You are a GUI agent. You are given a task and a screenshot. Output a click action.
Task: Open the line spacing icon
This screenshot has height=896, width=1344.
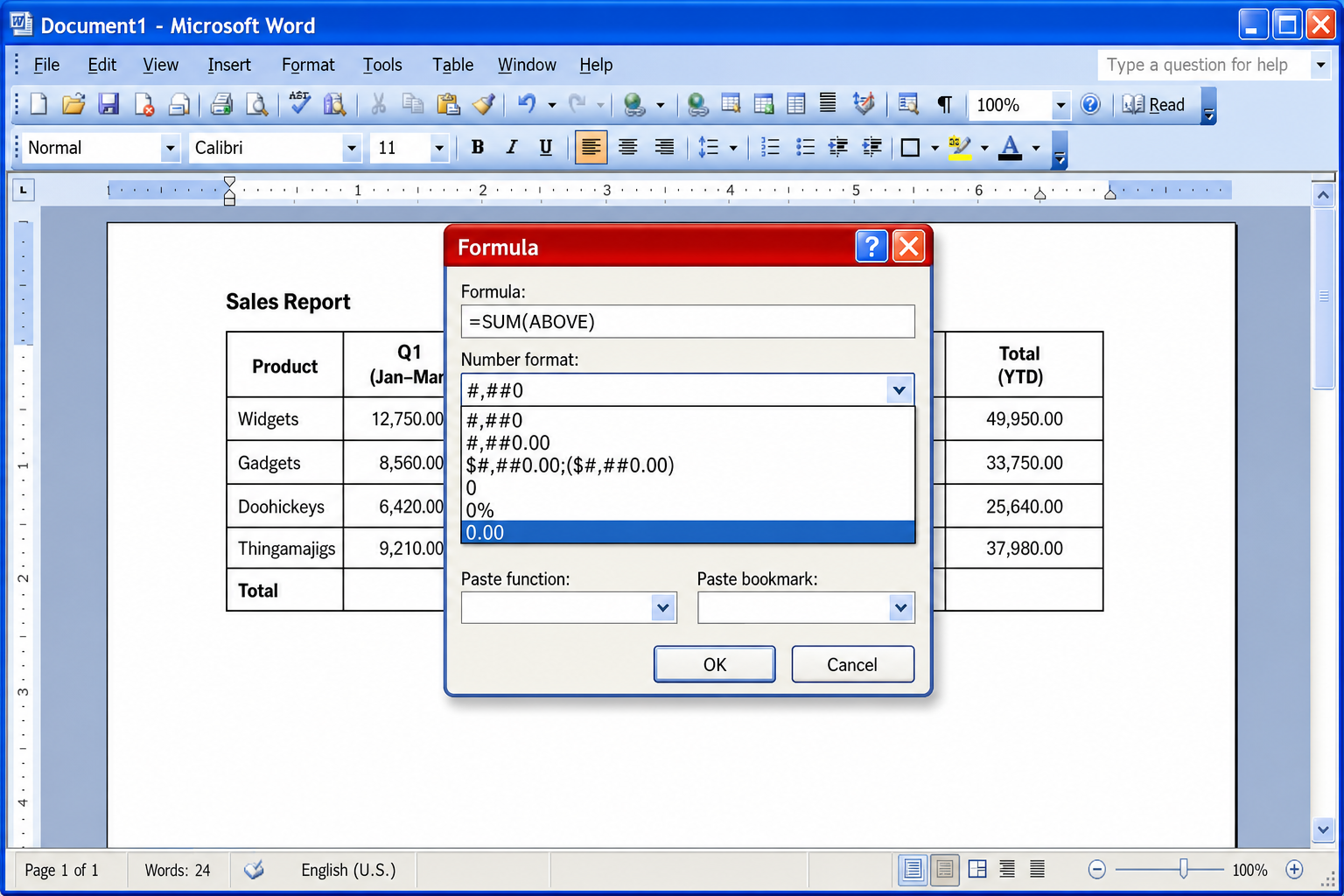tap(708, 147)
